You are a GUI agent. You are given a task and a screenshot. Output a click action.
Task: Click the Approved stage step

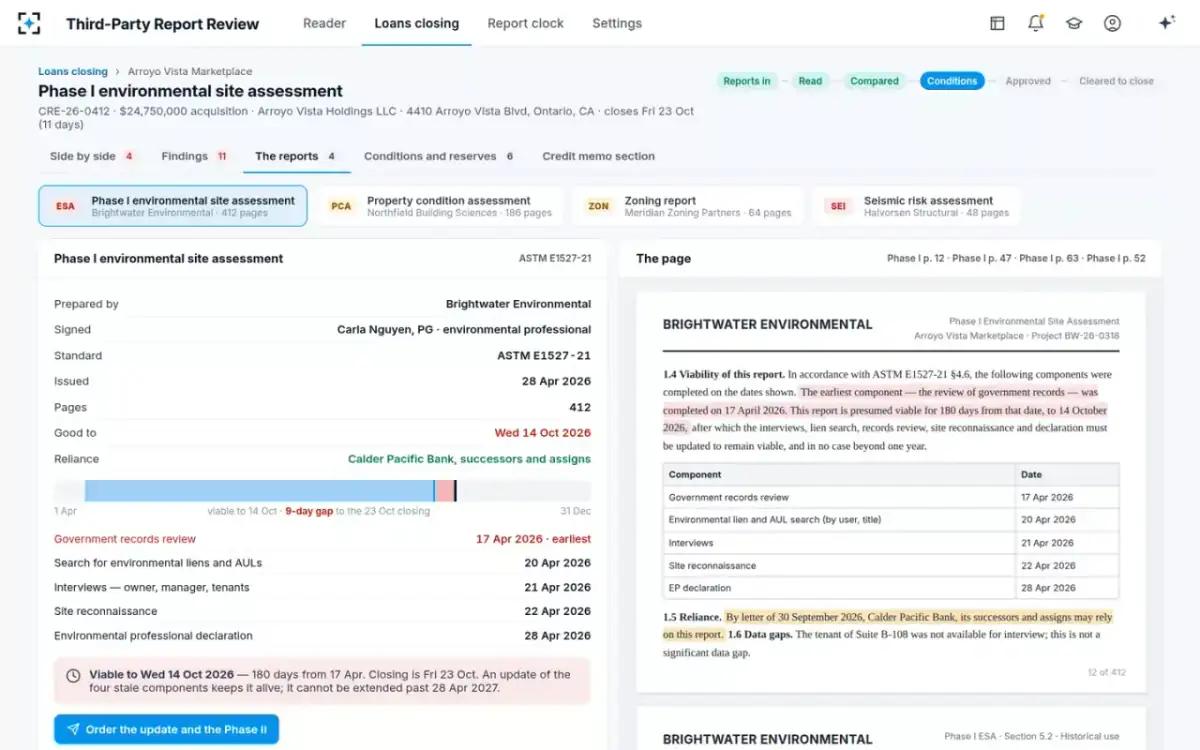[1028, 81]
